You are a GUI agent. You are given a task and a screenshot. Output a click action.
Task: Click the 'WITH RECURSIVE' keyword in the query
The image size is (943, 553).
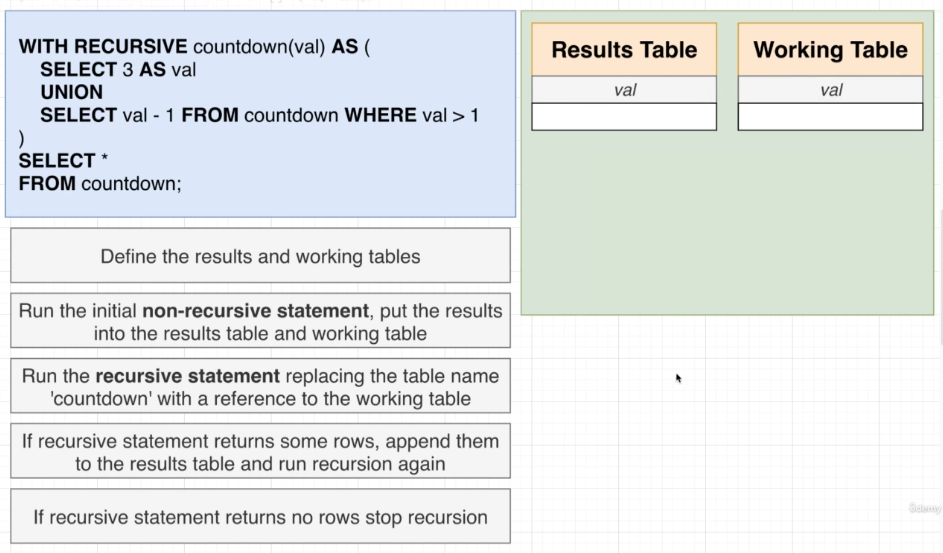[x=103, y=46]
